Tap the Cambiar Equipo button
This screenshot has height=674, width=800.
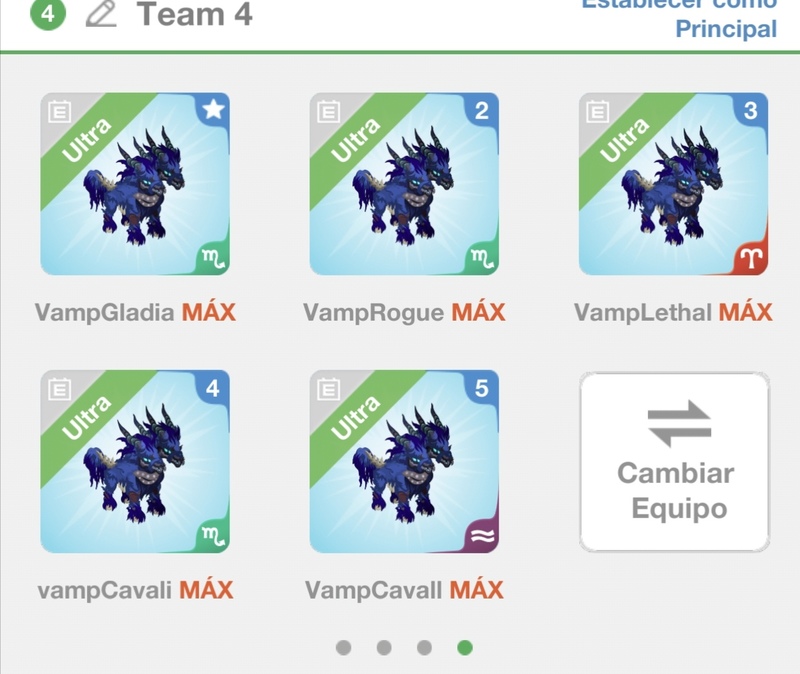[x=674, y=462]
